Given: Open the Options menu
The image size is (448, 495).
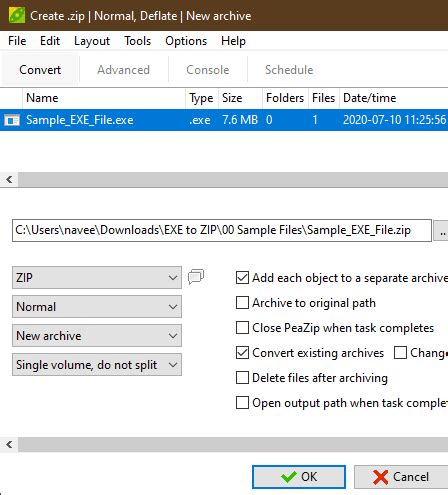Looking at the screenshot, I should [x=186, y=41].
